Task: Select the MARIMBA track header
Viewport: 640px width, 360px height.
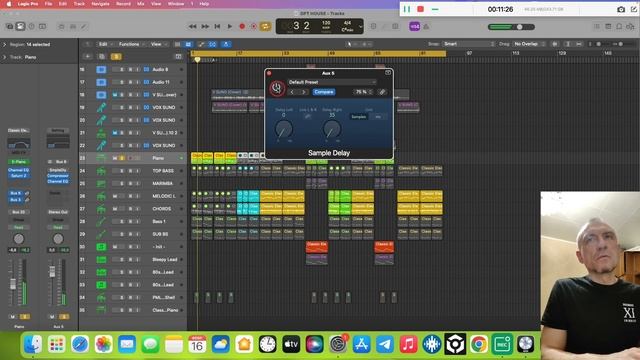Action: coord(133,183)
